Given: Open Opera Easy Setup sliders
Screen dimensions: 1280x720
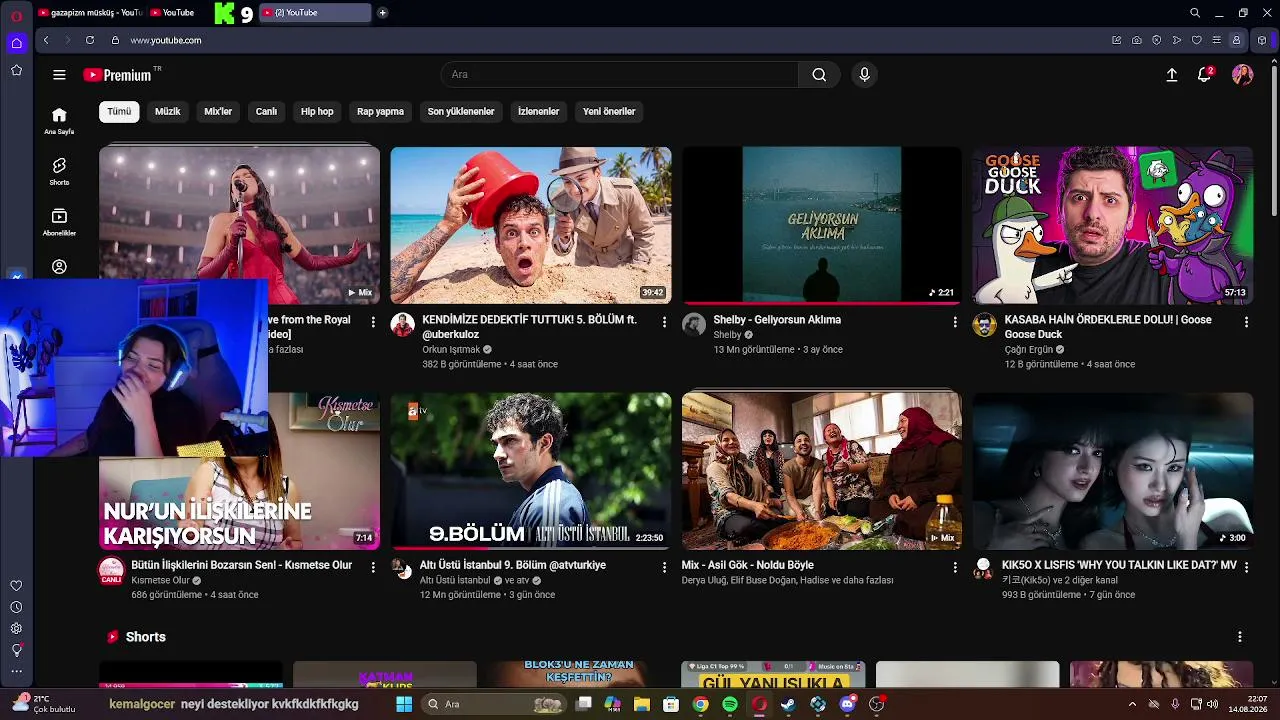Looking at the screenshot, I should tap(1217, 40).
